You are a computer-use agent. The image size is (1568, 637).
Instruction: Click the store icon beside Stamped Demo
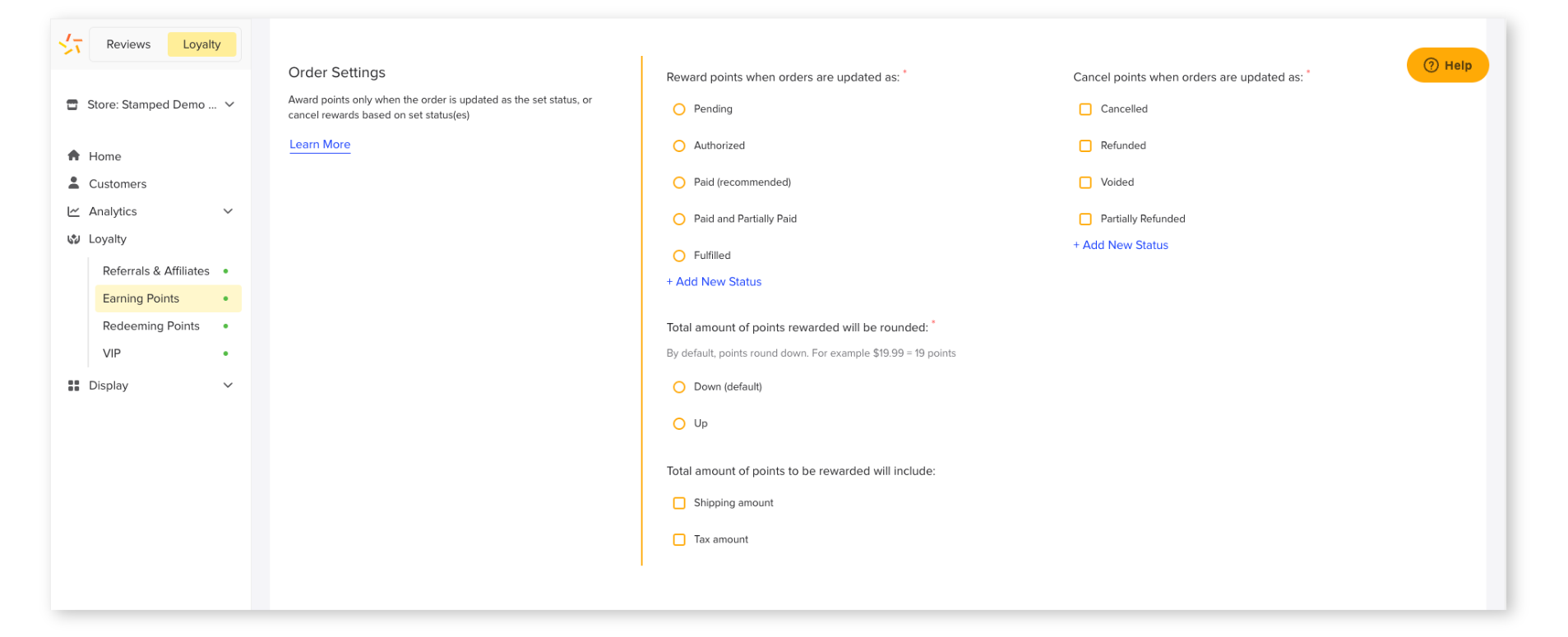(72, 104)
